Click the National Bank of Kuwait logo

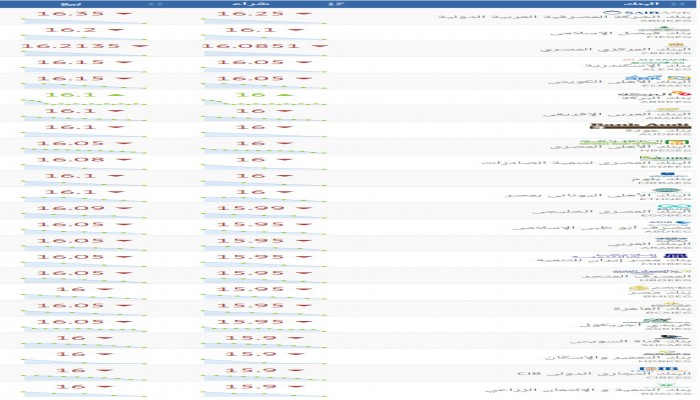[637, 78]
